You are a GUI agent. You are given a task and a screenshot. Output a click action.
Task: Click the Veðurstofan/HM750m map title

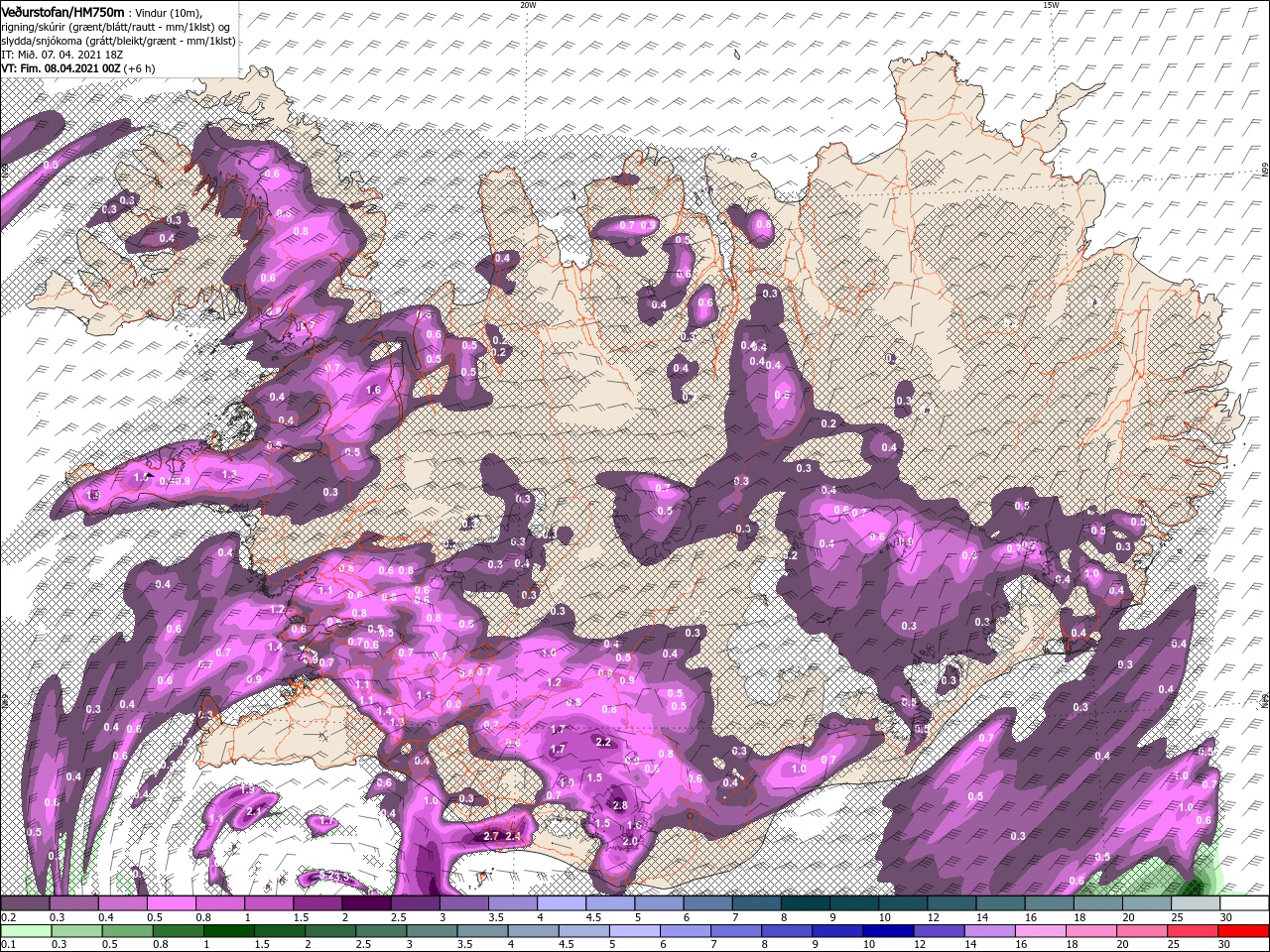(x=63, y=11)
